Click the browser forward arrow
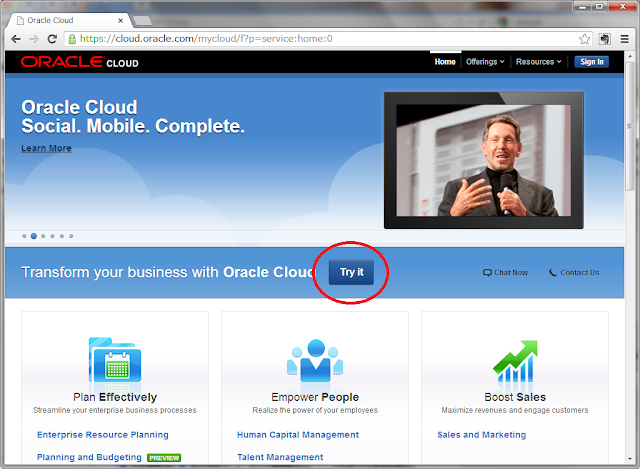 [x=34, y=39]
